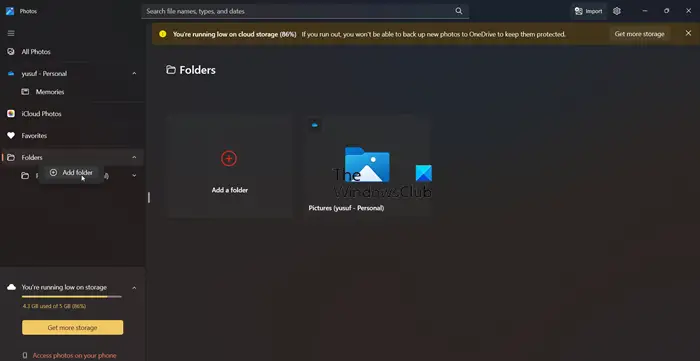This screenshot has width=700, height=361.
Task: Click the red plus Add a folder tile
Action: (x=229, y=166)
